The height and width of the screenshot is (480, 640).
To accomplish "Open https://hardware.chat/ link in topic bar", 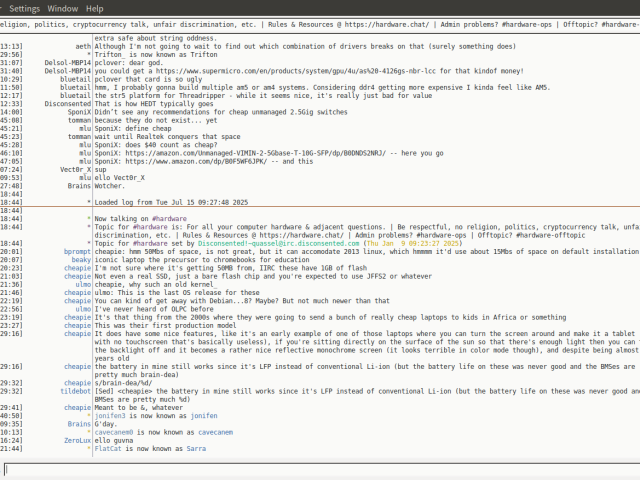I will coord(387,24).
